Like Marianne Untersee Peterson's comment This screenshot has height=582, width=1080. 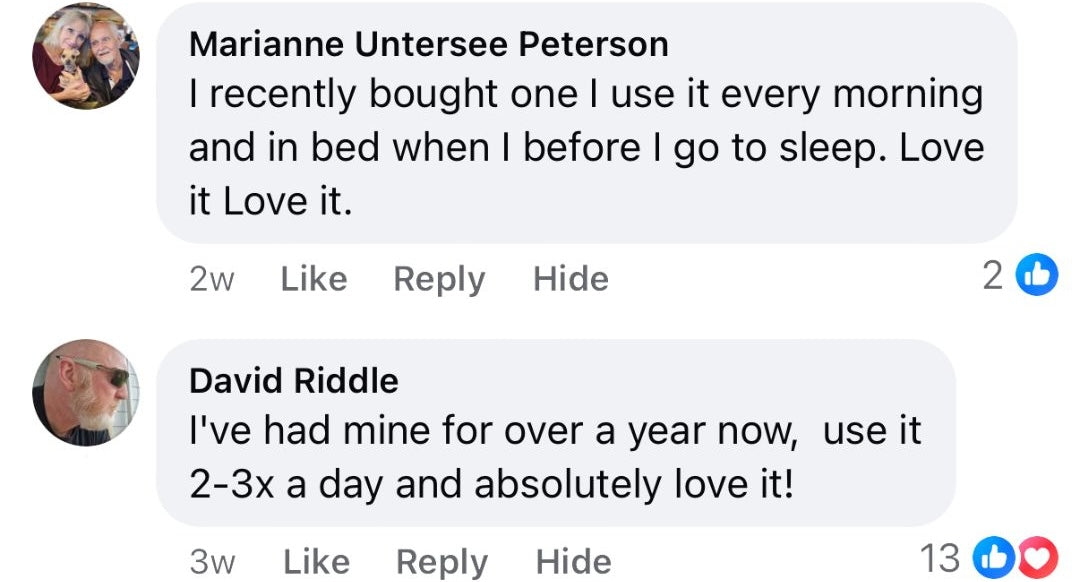tap(313, 278)
